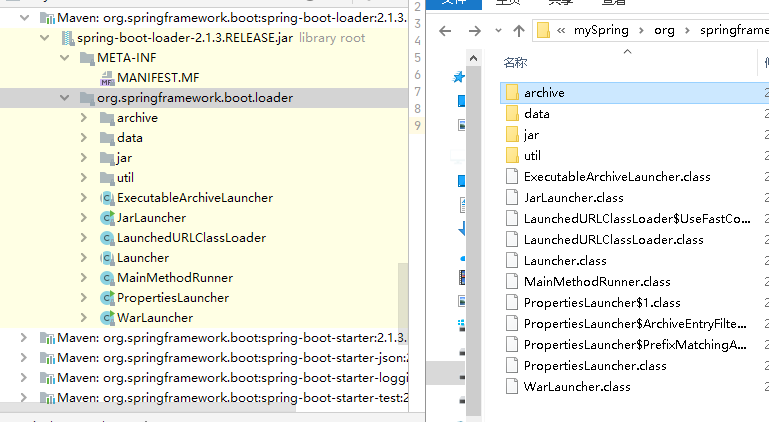The image size is (769, 422).
Task: Expand the PropertiesLauncher class node
Action: coord(83,298)
